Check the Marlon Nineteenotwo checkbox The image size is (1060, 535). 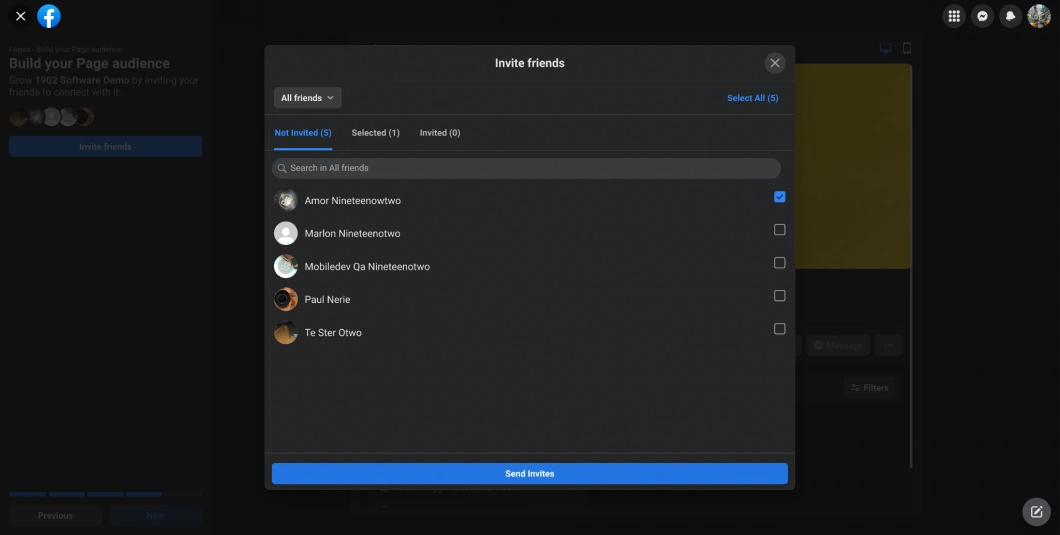click(779, 230)
